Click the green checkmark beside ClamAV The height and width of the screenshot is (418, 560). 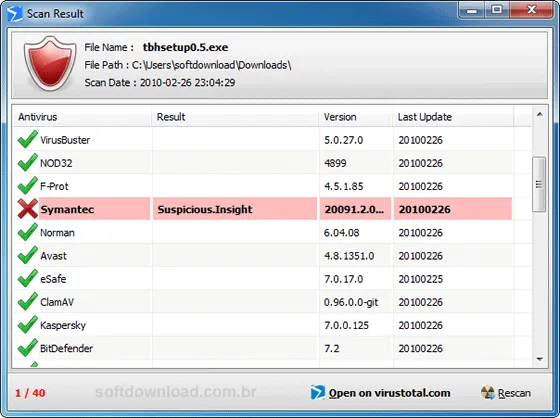pyautogui.click(x=28, y=302)
